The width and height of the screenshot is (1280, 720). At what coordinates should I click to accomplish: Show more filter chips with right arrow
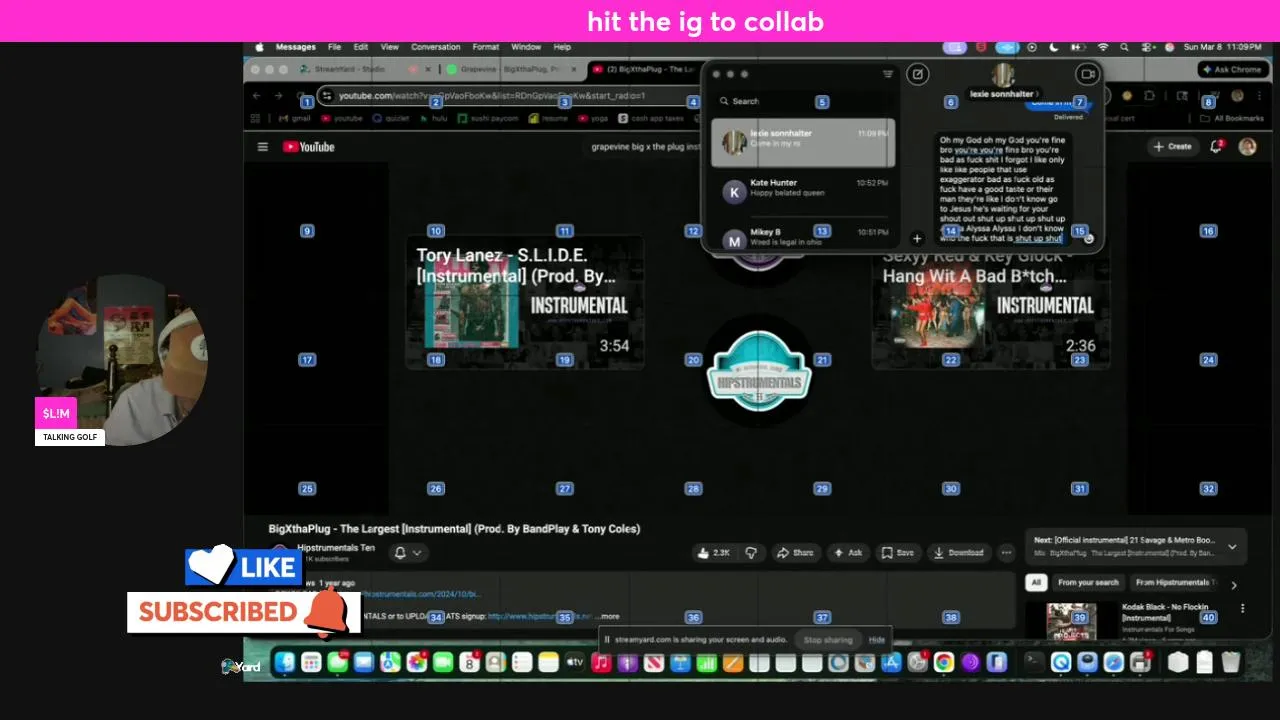pyautogui.click(x=1234, y=584)
